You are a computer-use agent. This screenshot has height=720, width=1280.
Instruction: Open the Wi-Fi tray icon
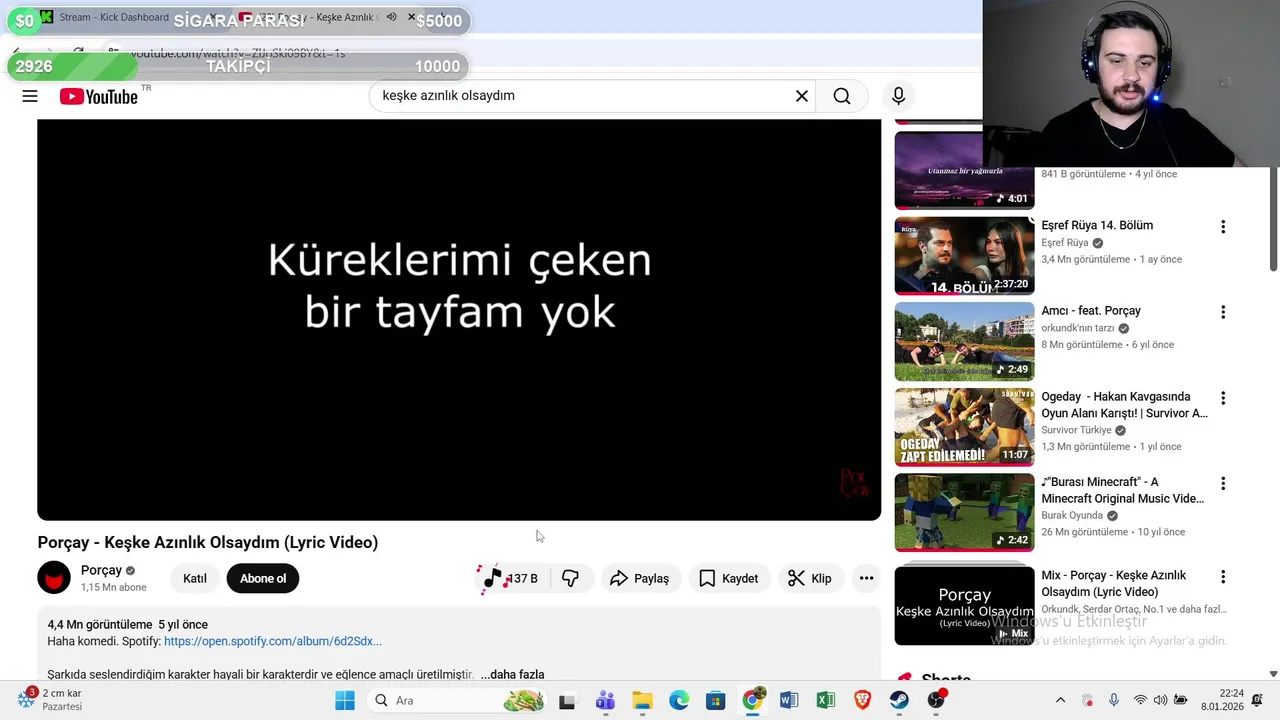point(1140,700)
